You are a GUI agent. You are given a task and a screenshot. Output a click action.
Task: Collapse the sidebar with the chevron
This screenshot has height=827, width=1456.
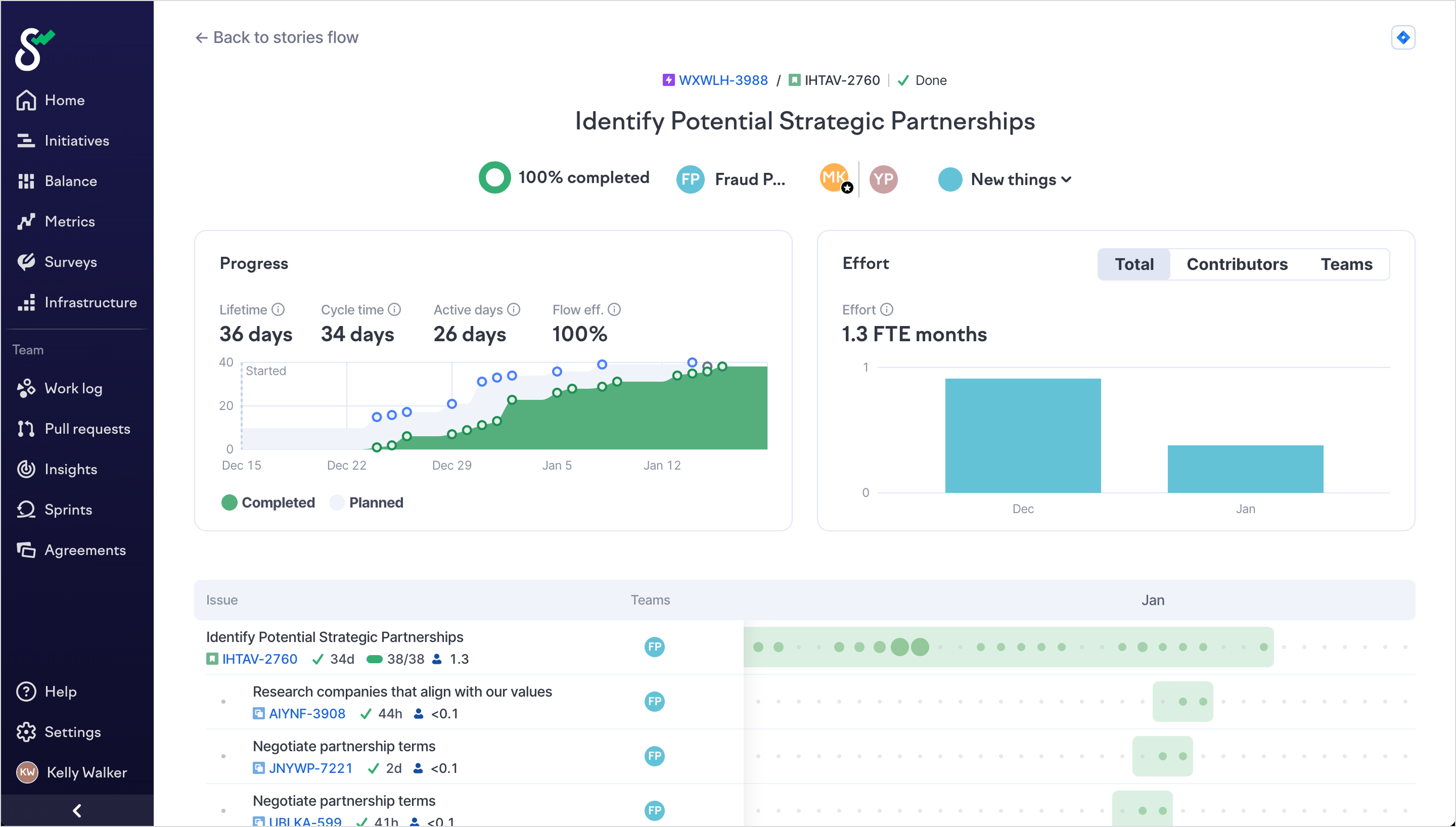(x=77, y=810)
